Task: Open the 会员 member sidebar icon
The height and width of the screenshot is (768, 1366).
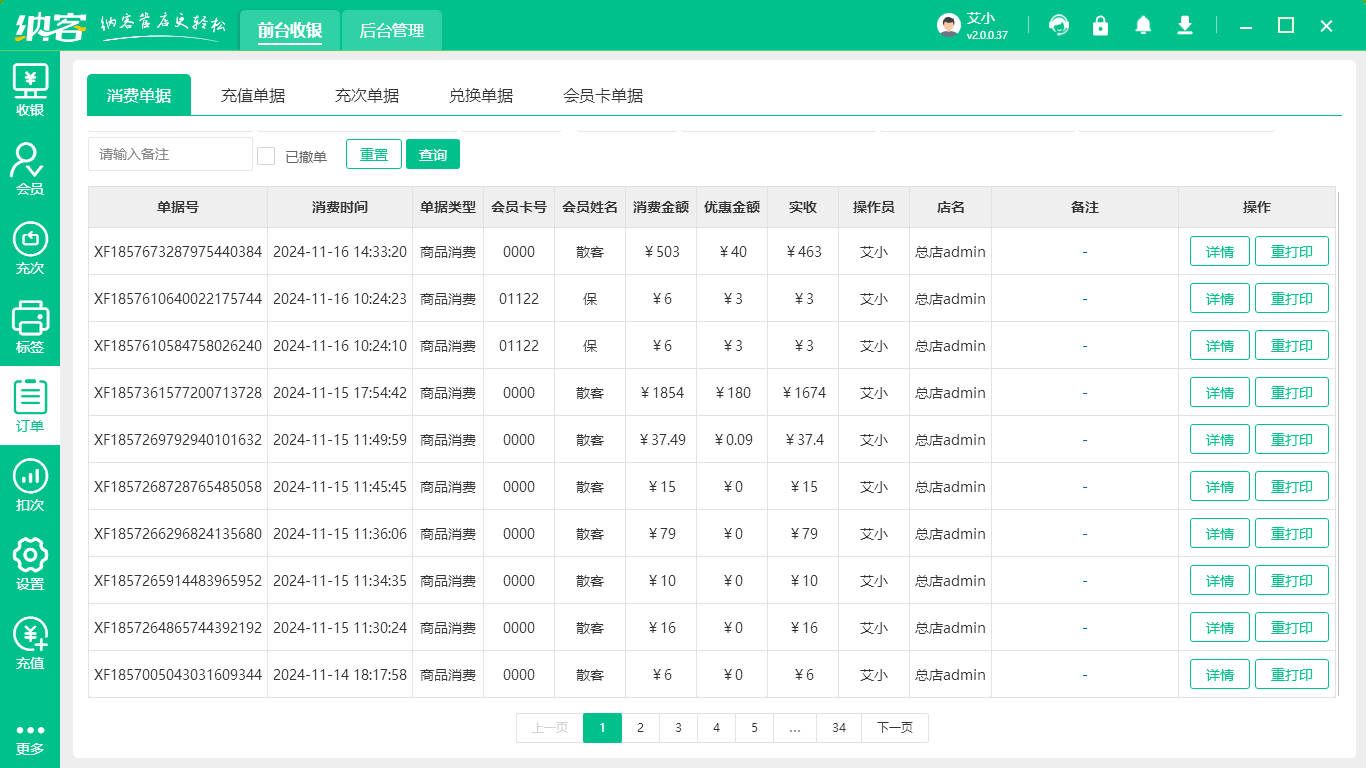Action: (30, 168)
